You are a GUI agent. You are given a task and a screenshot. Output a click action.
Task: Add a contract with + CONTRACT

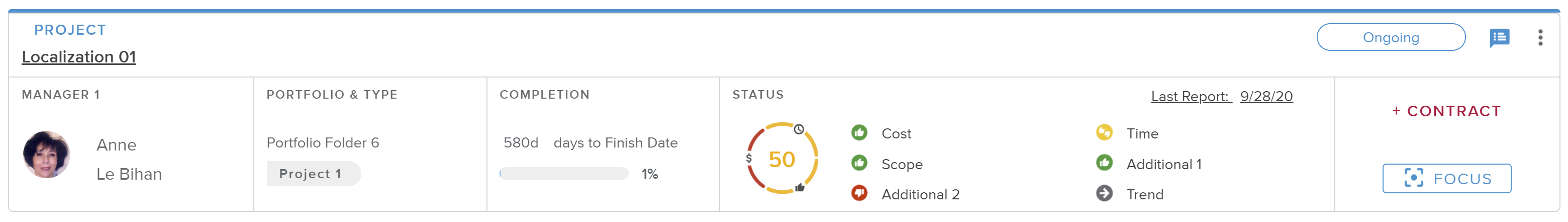(1446, 111)
